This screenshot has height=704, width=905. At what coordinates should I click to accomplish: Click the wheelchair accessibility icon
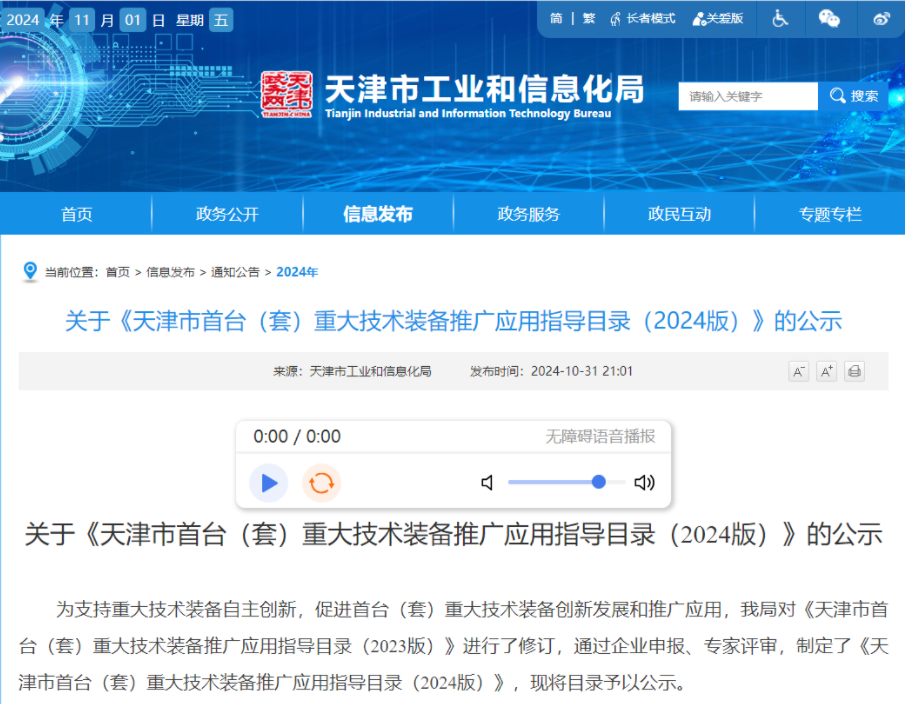point(780,18)
